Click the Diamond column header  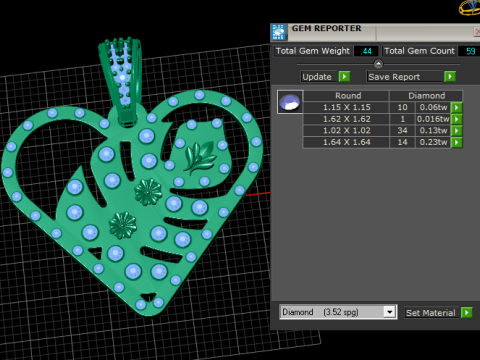(x=426, y=96)
